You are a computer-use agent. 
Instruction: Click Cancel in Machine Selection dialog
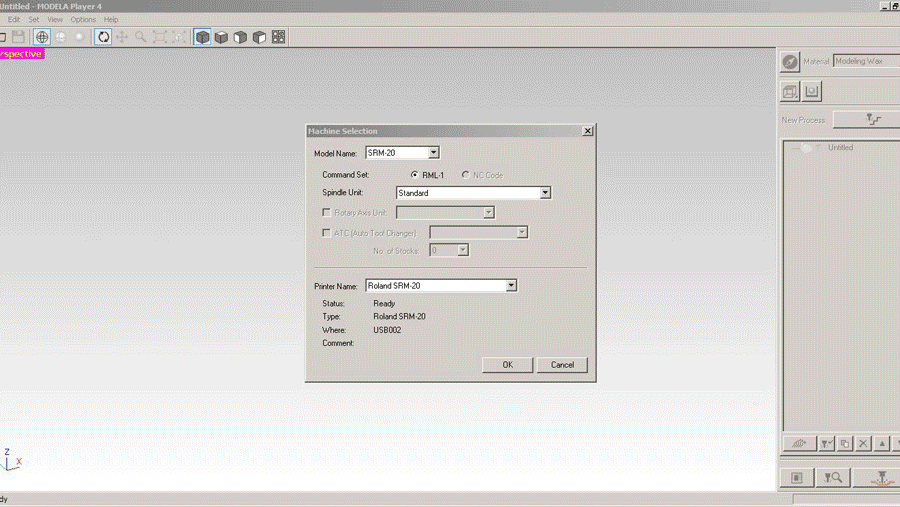pyautogui.click(x=562, y=365)
